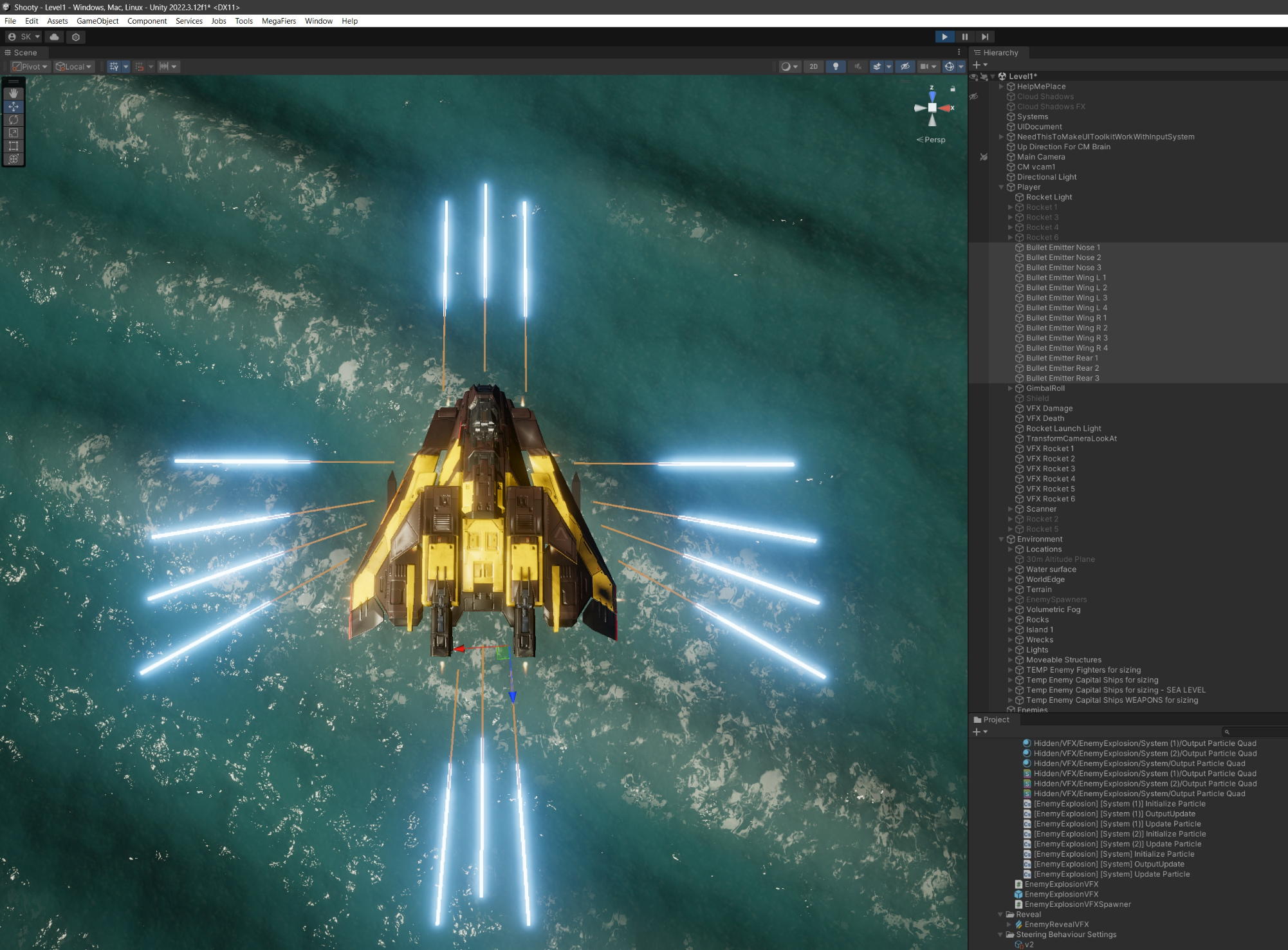Select the Scale tool
The image size is (1288, 950).
[x=14, y=133]
